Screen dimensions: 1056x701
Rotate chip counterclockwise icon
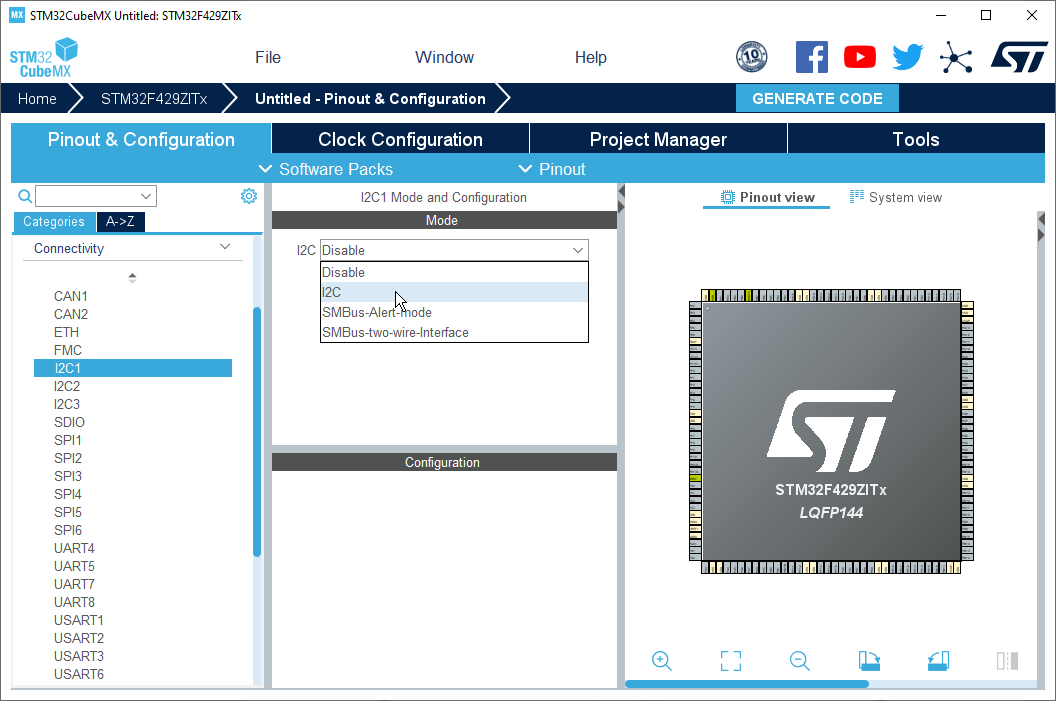click(x=938, y=661)
